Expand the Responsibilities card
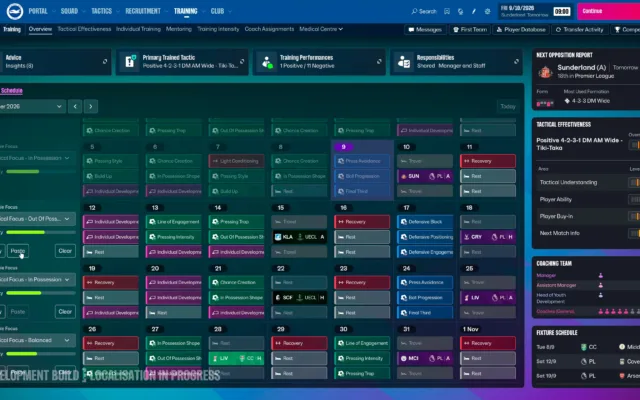The width and height of the screenshot is (640, 400). [516, 62]
